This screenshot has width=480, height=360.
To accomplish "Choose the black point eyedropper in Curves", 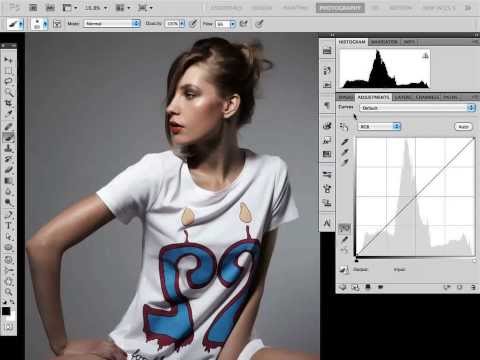I will 345,142.
